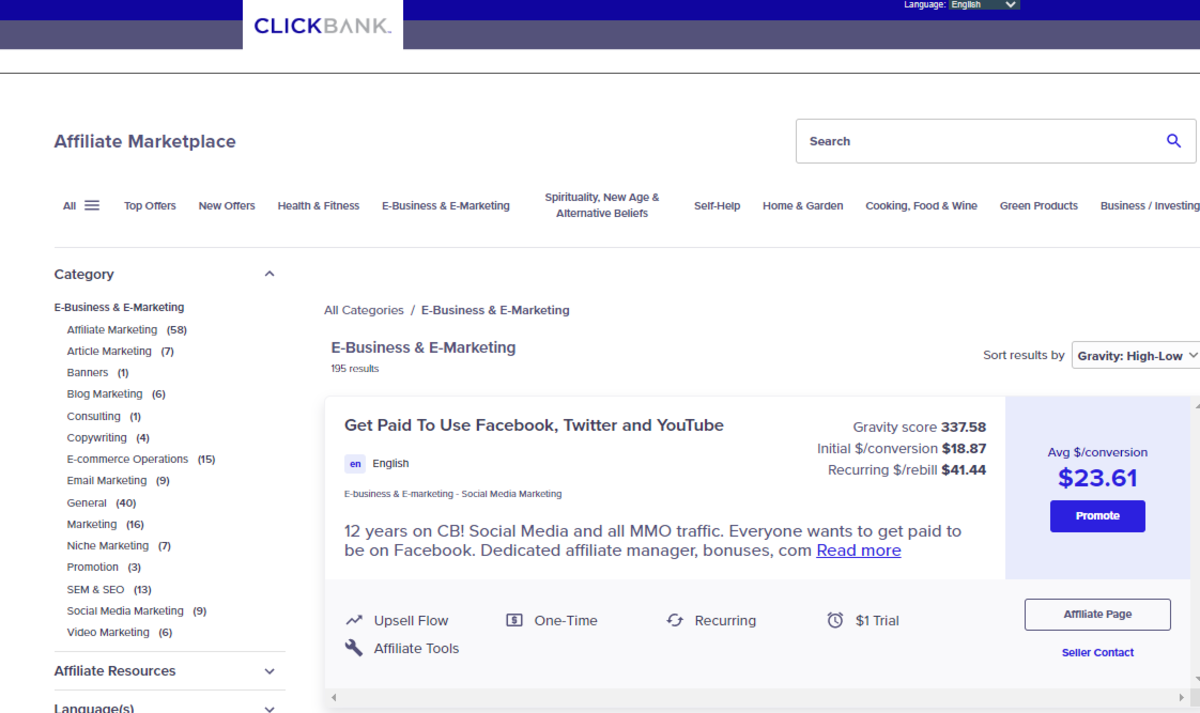Click the Promote button
This screenshot has height=713, width=1200.
1097,516
